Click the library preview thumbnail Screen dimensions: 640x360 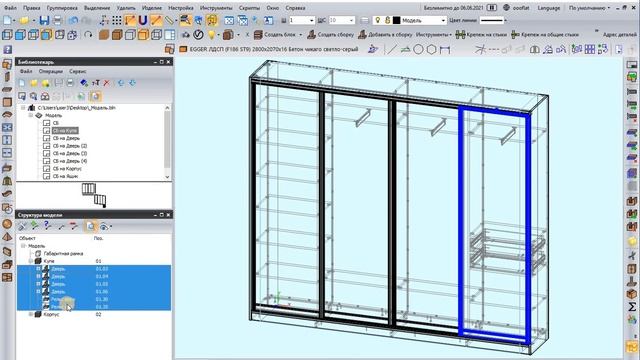pos(94,195)
